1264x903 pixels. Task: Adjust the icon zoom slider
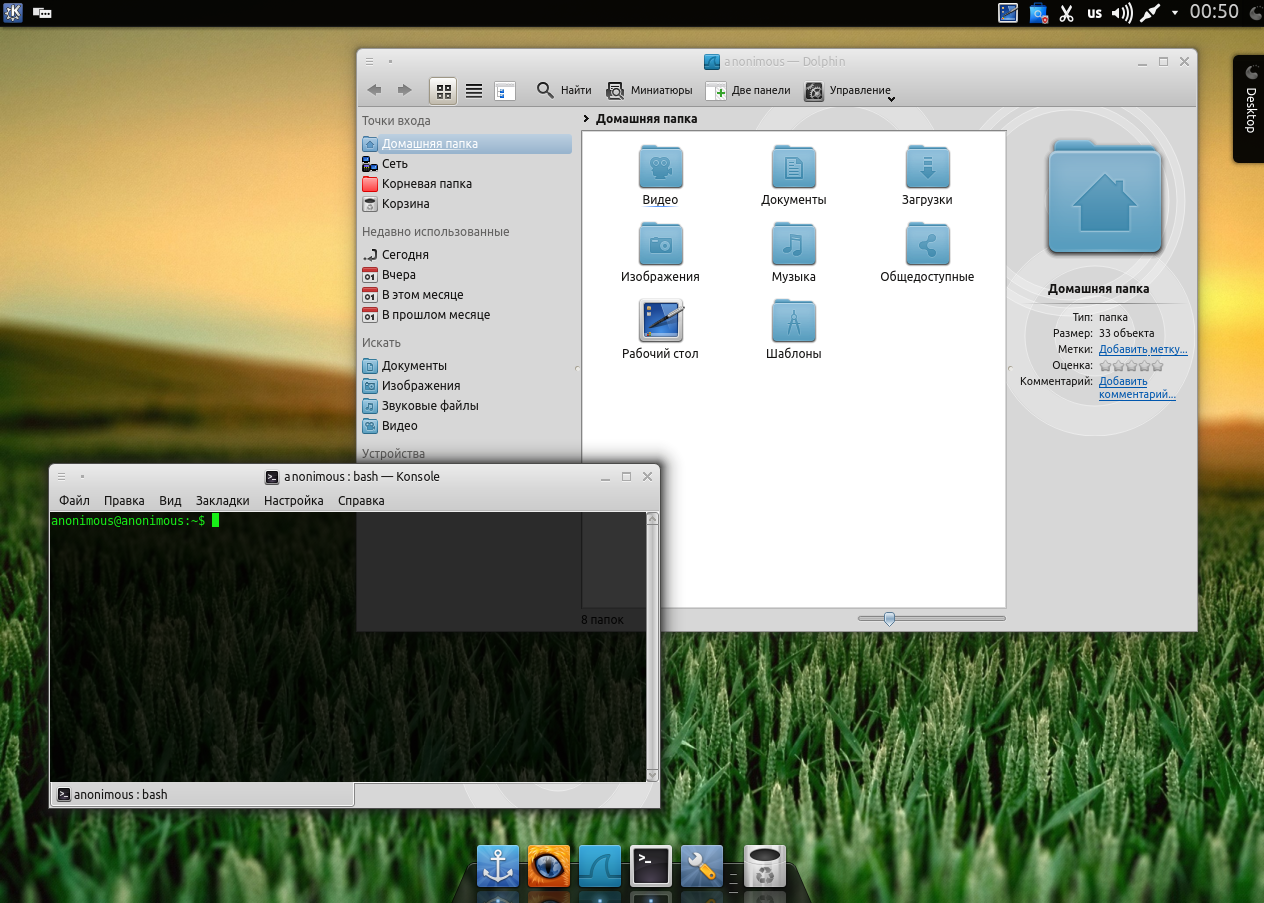pyautogui.click(x=889, y=619)
